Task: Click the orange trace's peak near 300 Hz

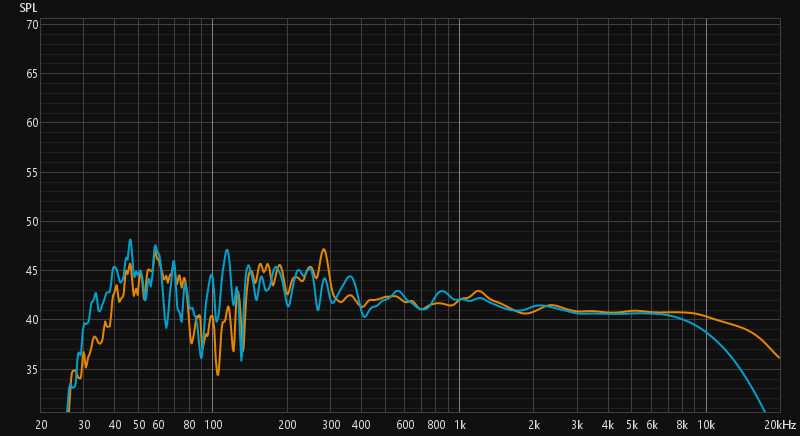Action: 323,249
